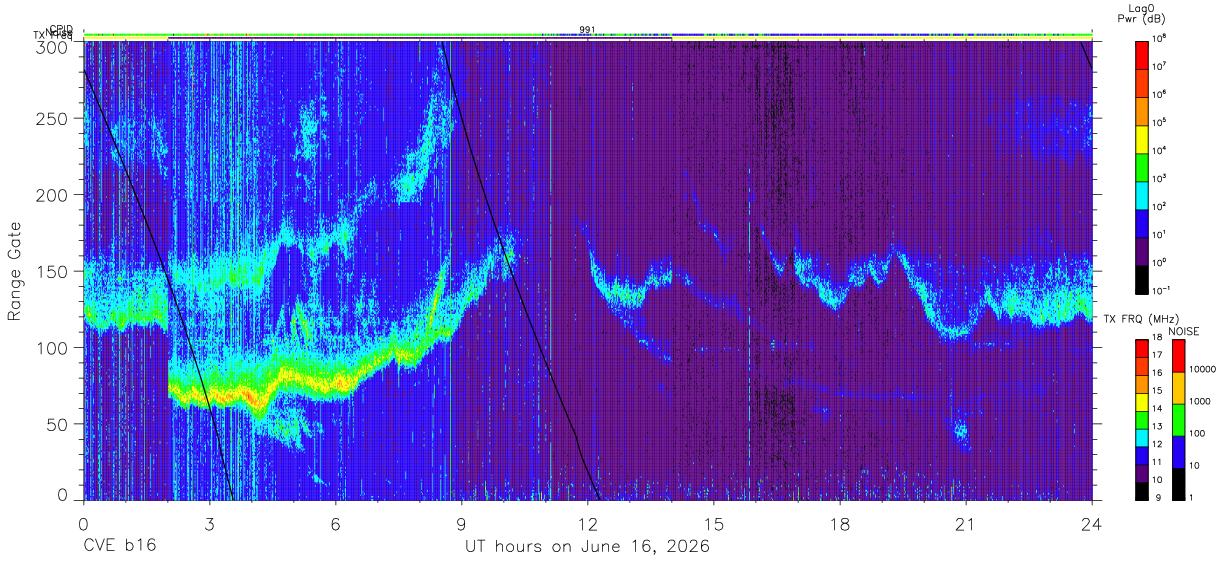The image size is (1228, 567).
Task: Click the orange 10^5–10^6 power colorbar segment
Action: point(1142,109)
